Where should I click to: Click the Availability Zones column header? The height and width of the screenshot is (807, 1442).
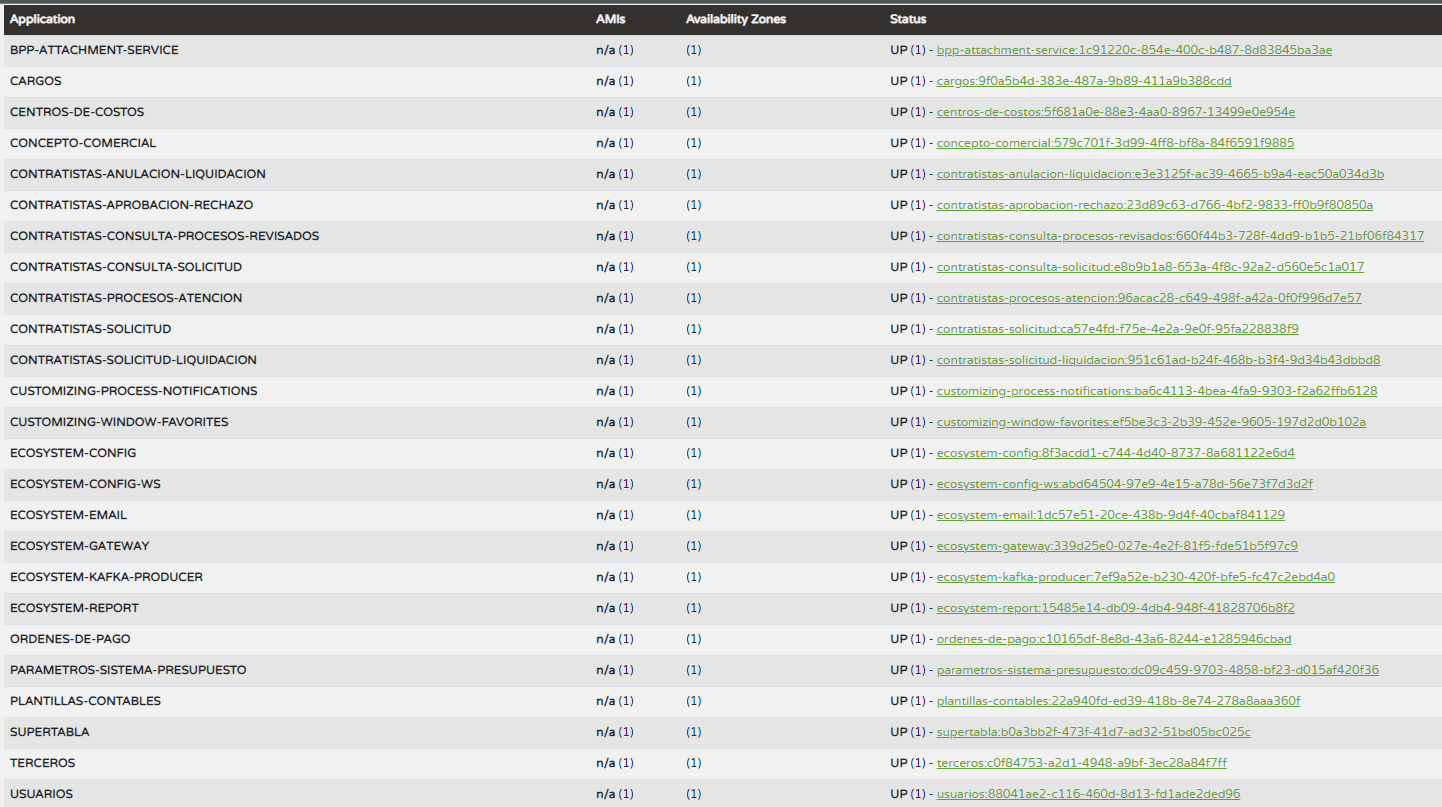click(x=735, y=19)
